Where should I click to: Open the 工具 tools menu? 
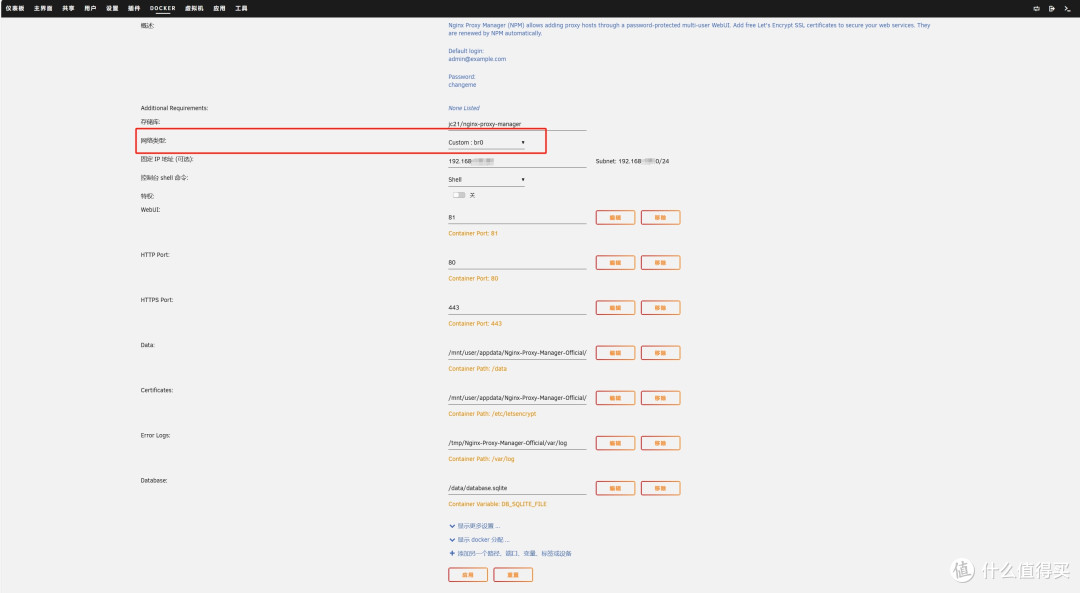point(241,8)
